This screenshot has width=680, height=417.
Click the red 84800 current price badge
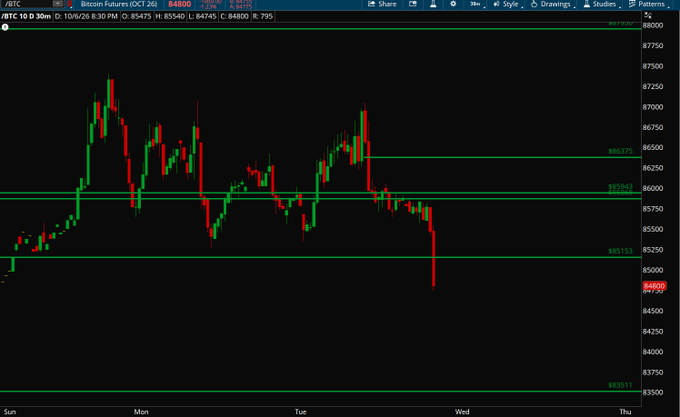654,286
